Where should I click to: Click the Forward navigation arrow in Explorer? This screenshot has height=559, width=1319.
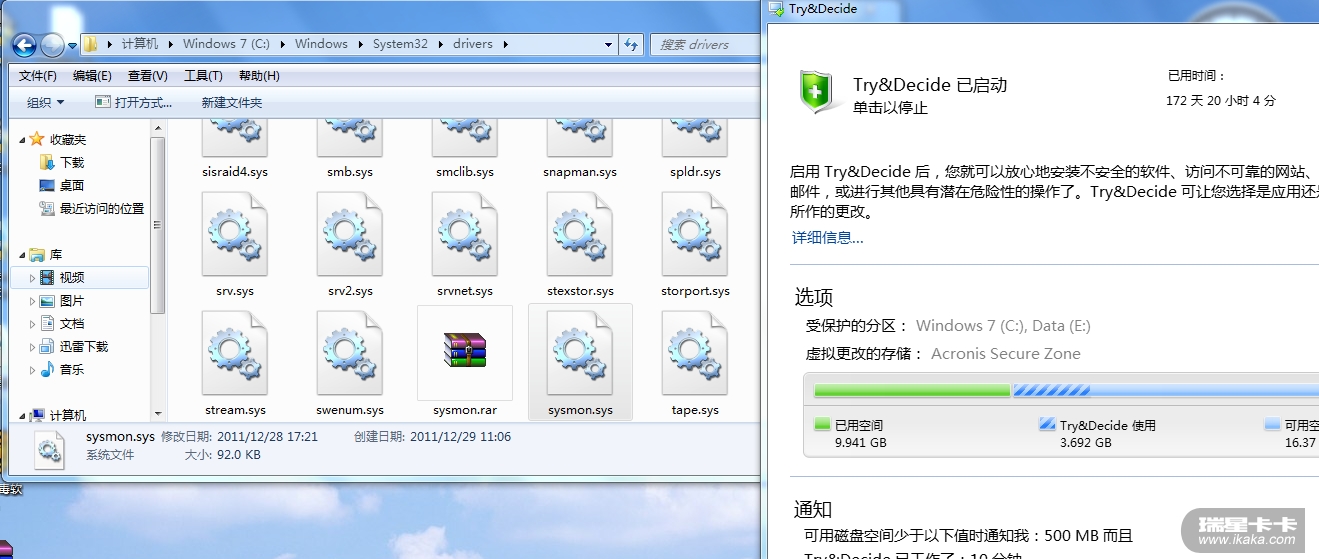pos(51,45)
